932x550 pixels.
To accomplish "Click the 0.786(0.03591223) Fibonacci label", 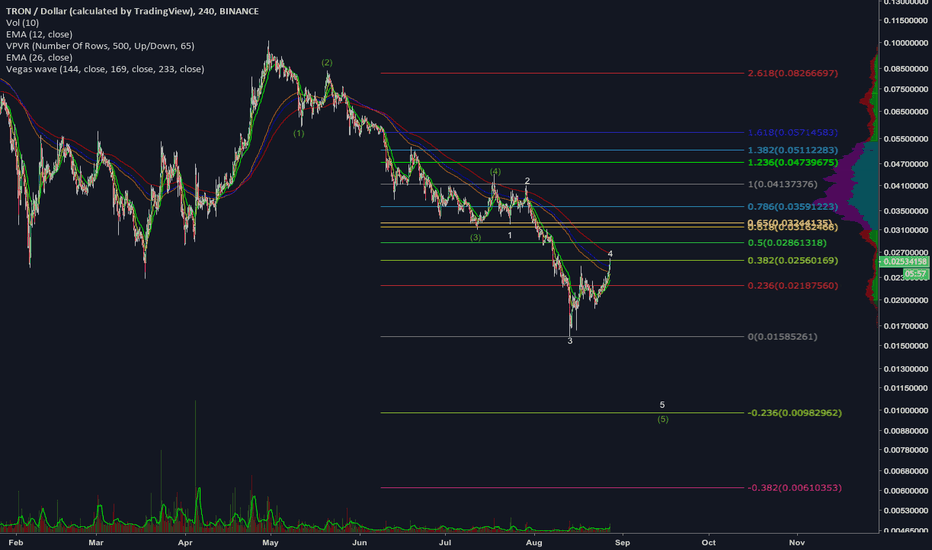I will [793, 207].
